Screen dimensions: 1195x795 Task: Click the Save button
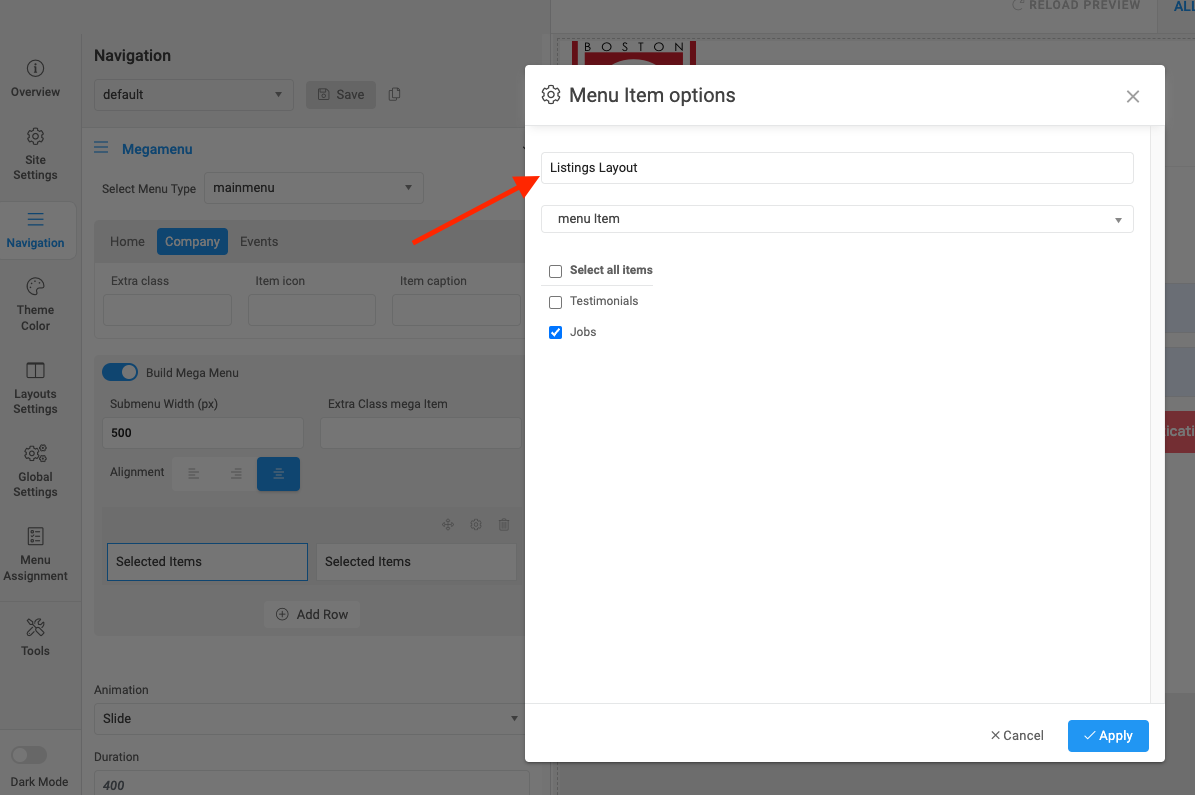point(341,95)
